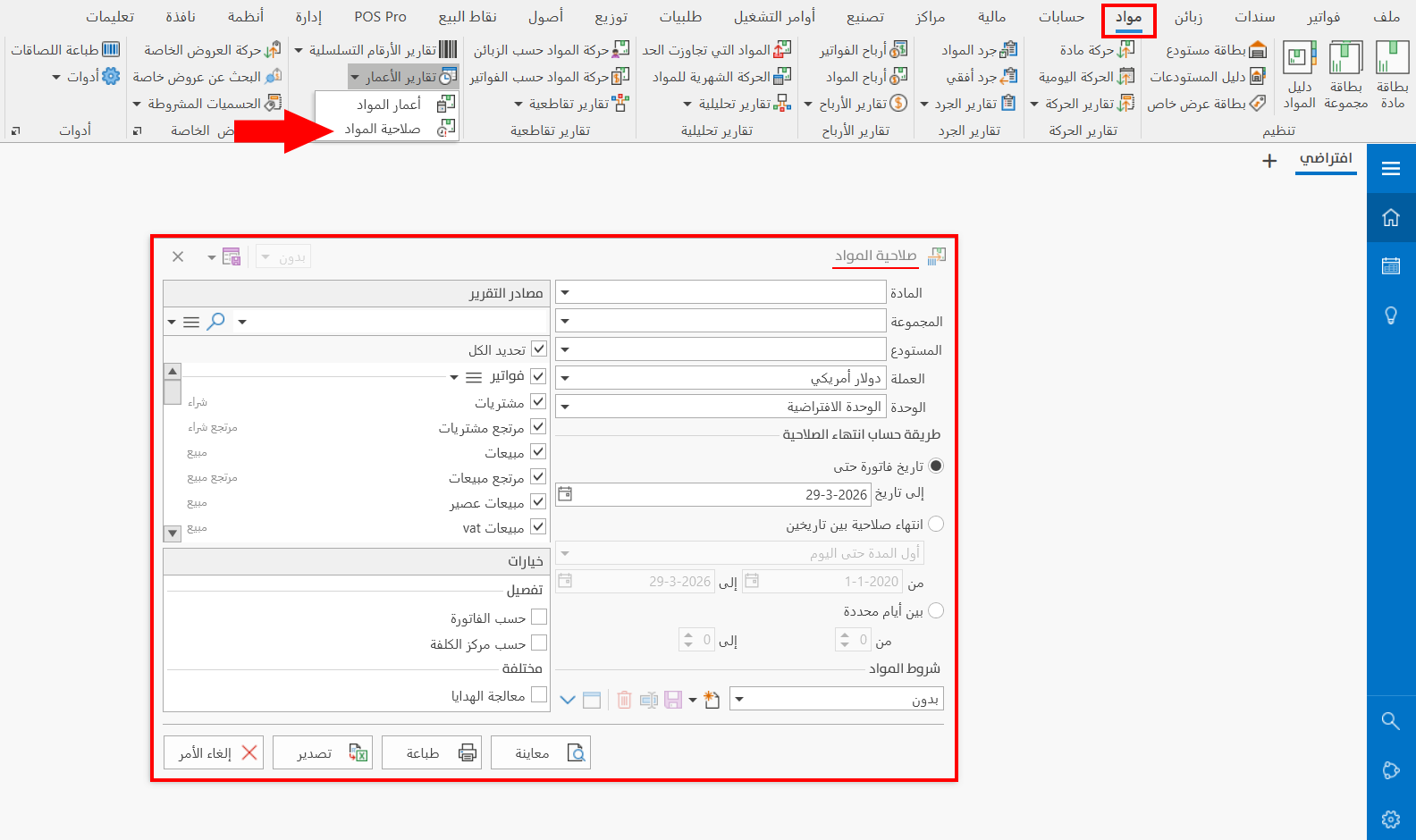This screenshot has width=1416, height=840.
Task: Enable معالجة الهدايا checkbox
Action: (539, 694)
